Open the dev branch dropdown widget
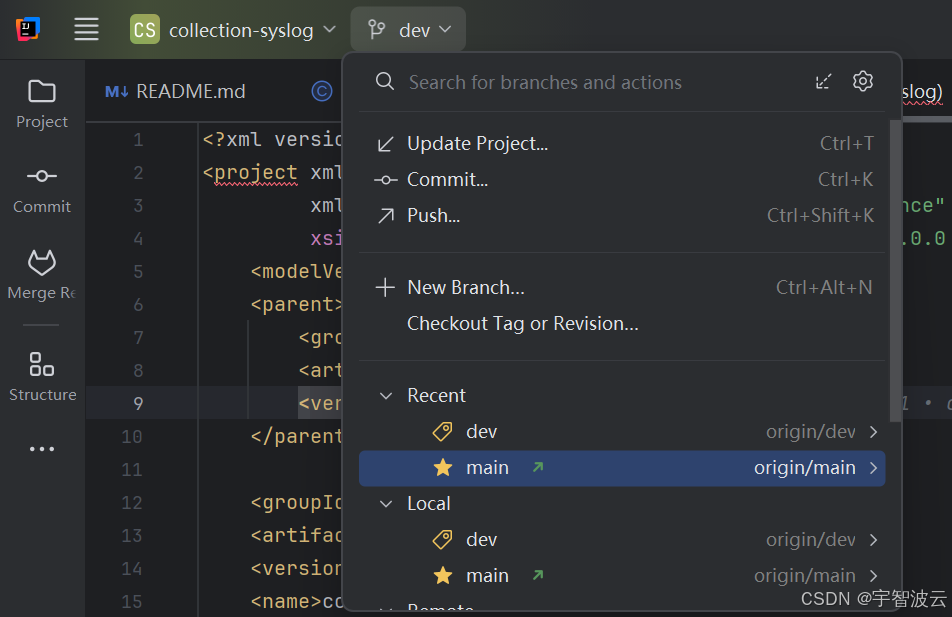952x617 pixels. click(x=409, y=30)
